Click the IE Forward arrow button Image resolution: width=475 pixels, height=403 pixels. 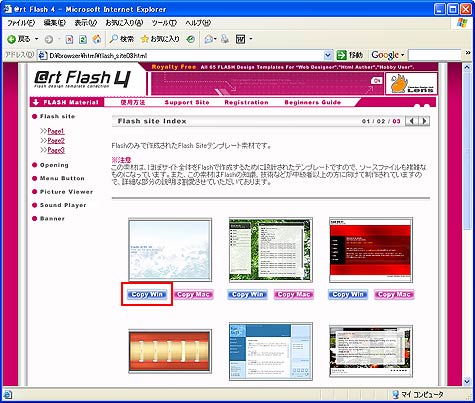point(49,40)
